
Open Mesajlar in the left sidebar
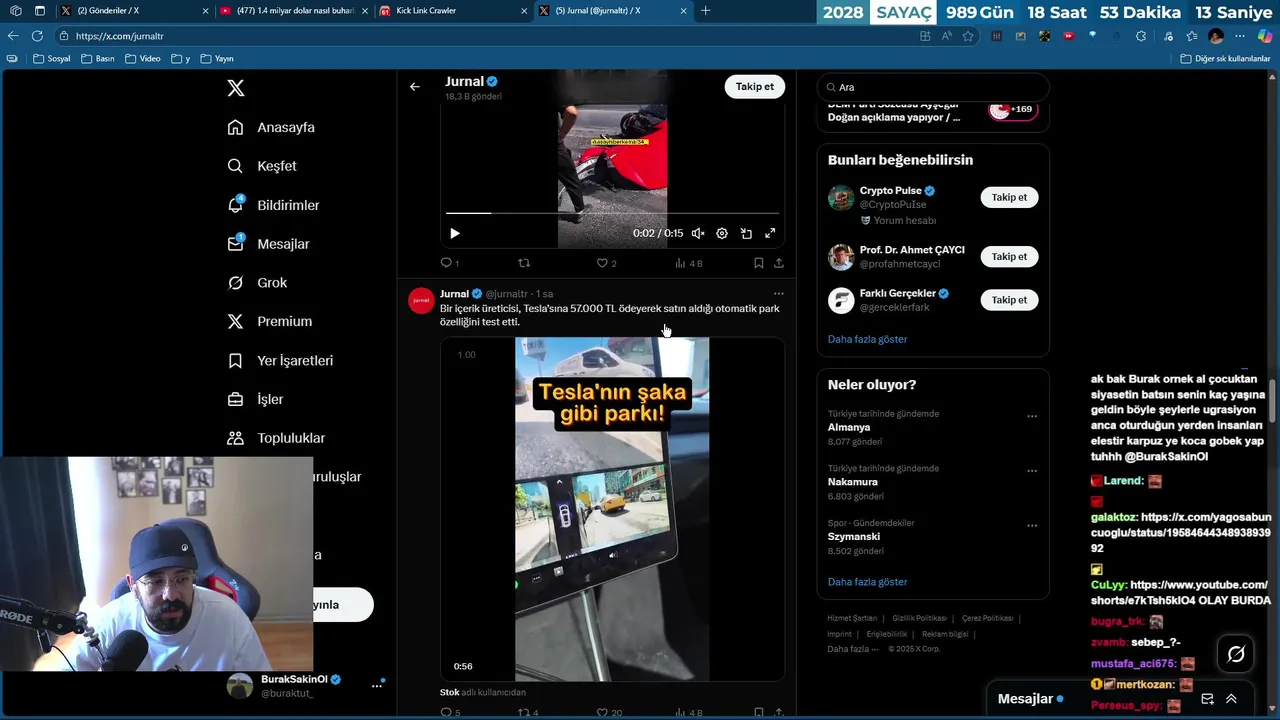(268, 244)
